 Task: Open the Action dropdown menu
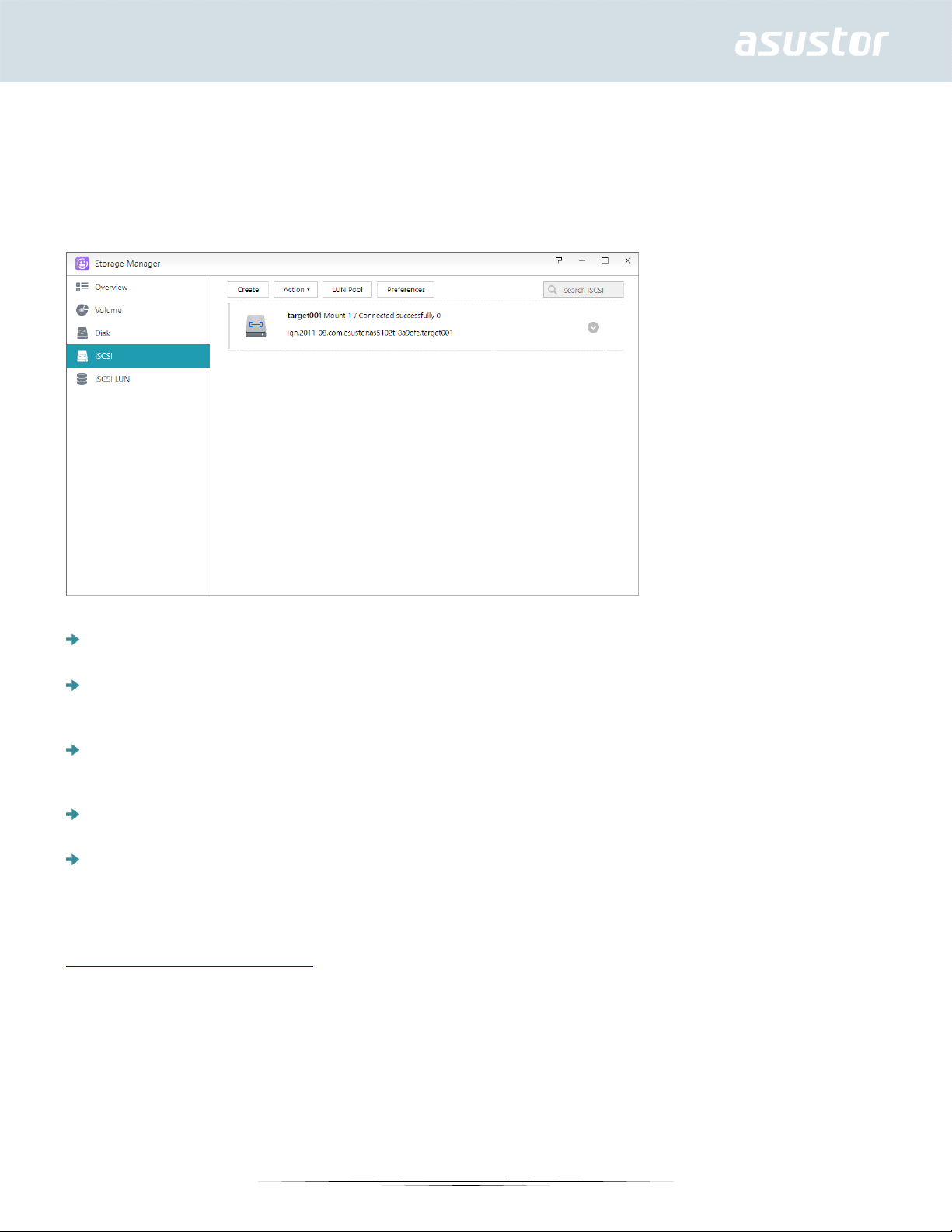click(295, 290)
